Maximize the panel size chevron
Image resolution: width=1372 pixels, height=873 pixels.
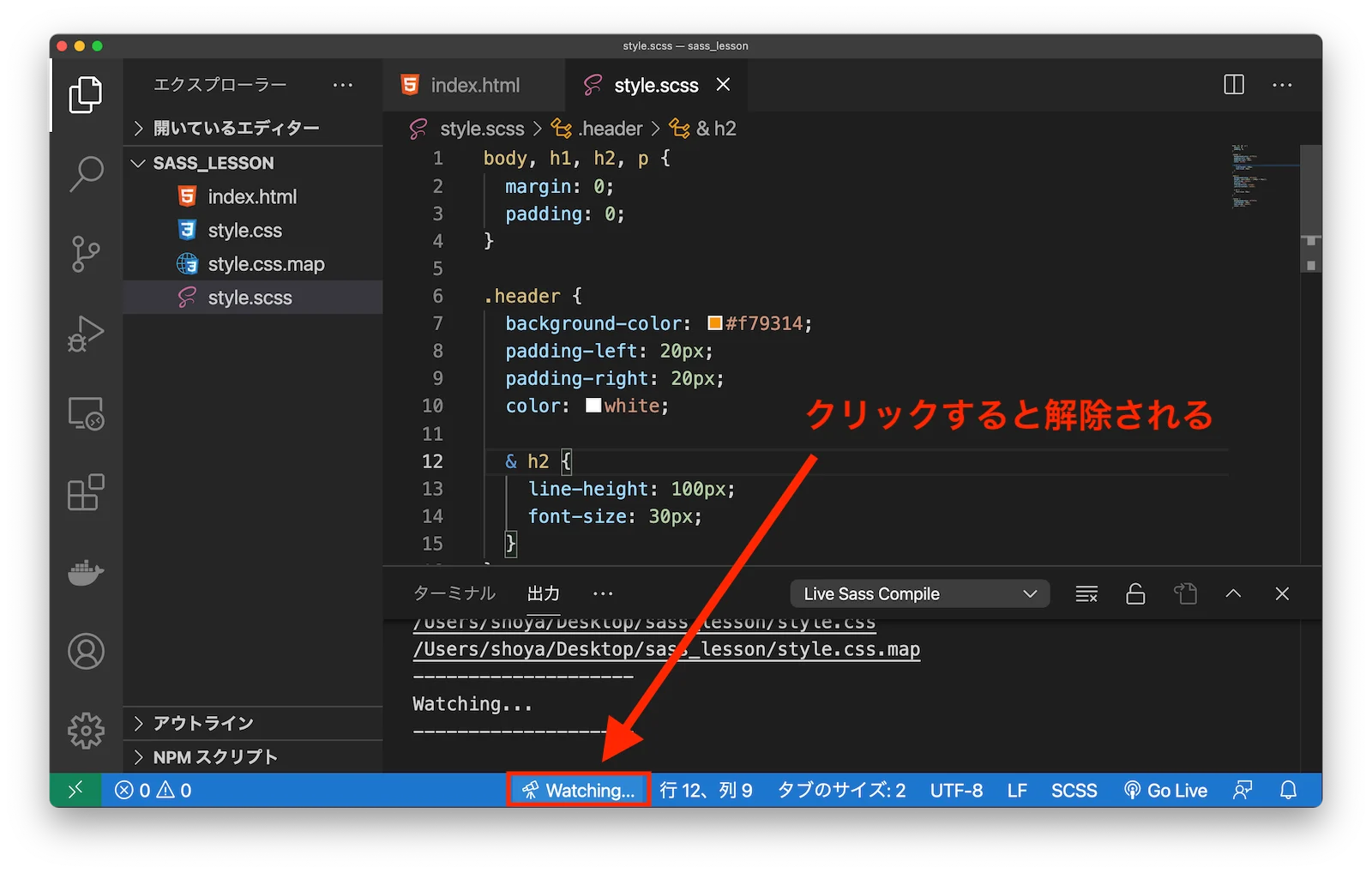(1233, 593)
